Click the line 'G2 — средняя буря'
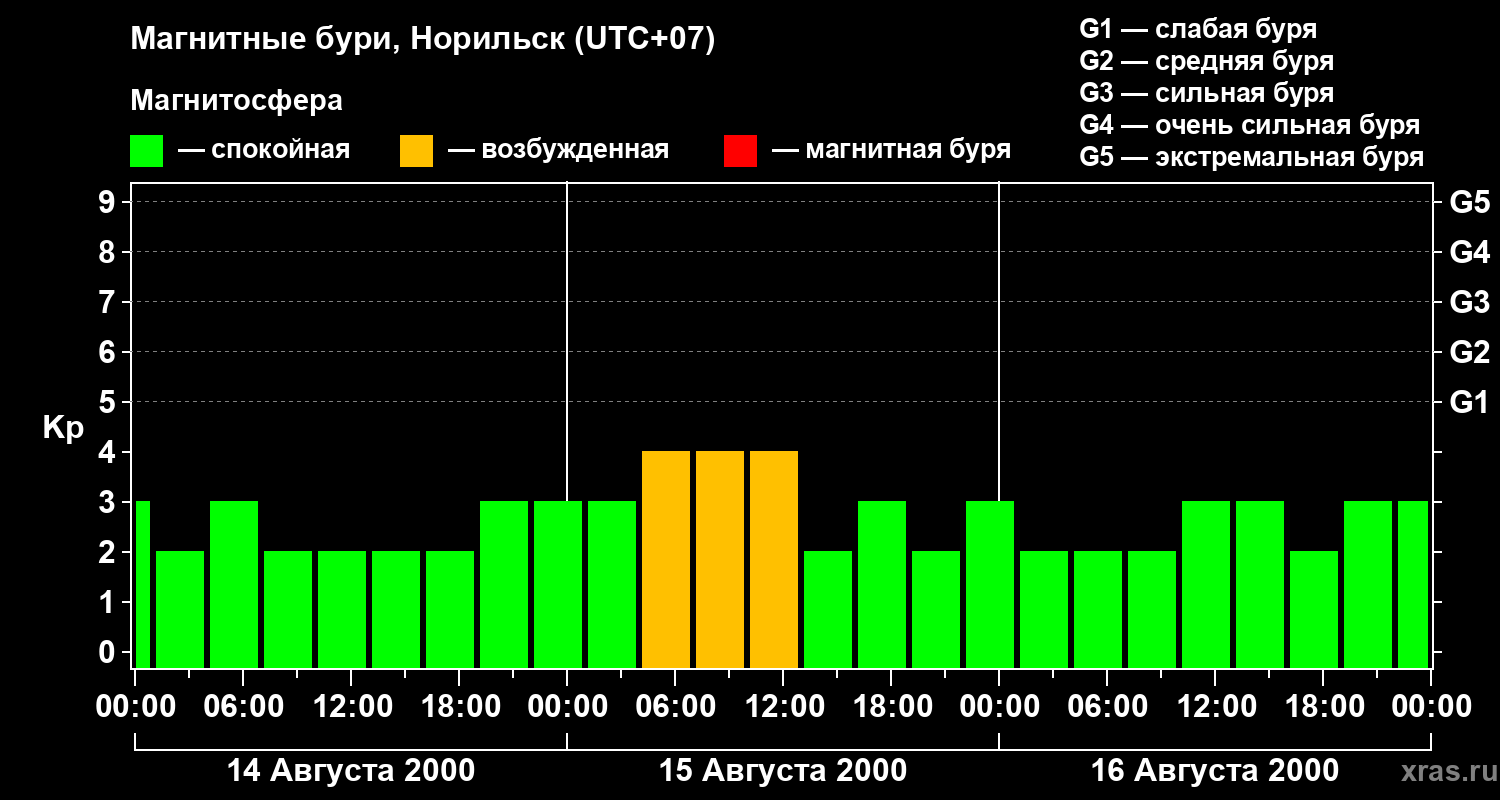The width and height of the screenshot is (1500, 800). point(1207,61)
